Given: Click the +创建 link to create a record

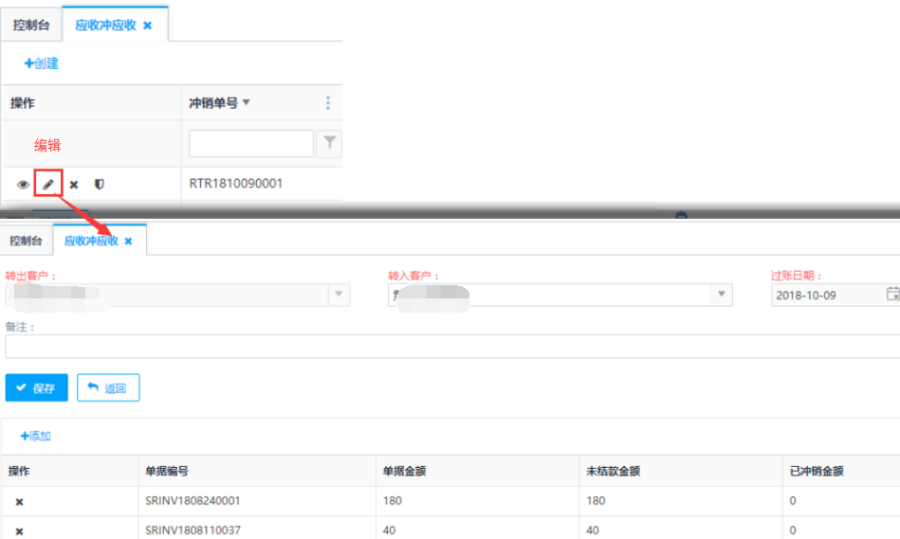Looking at the screenshot, I should coord(41,63).
